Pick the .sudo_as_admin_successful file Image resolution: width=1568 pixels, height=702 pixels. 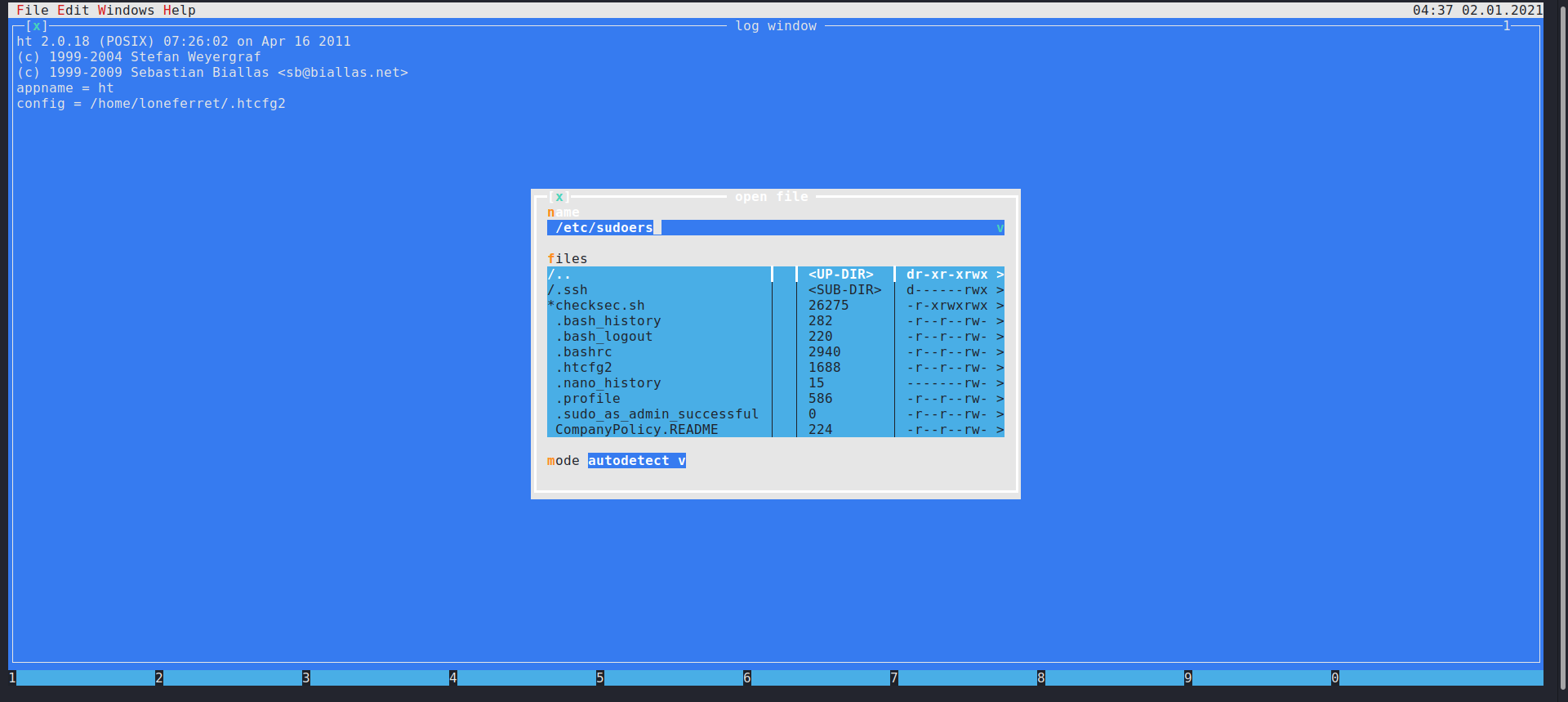(660, 414)
